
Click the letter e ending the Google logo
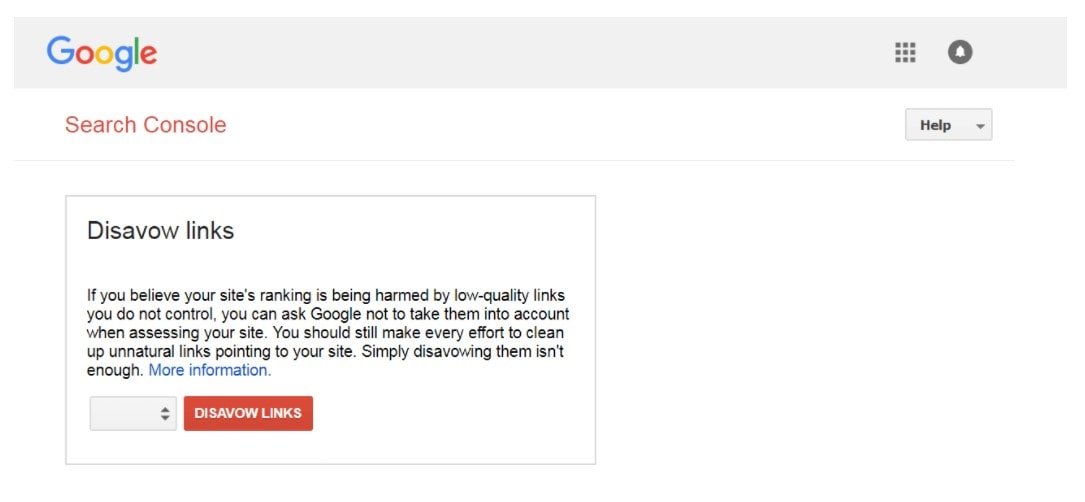point(147,55)
